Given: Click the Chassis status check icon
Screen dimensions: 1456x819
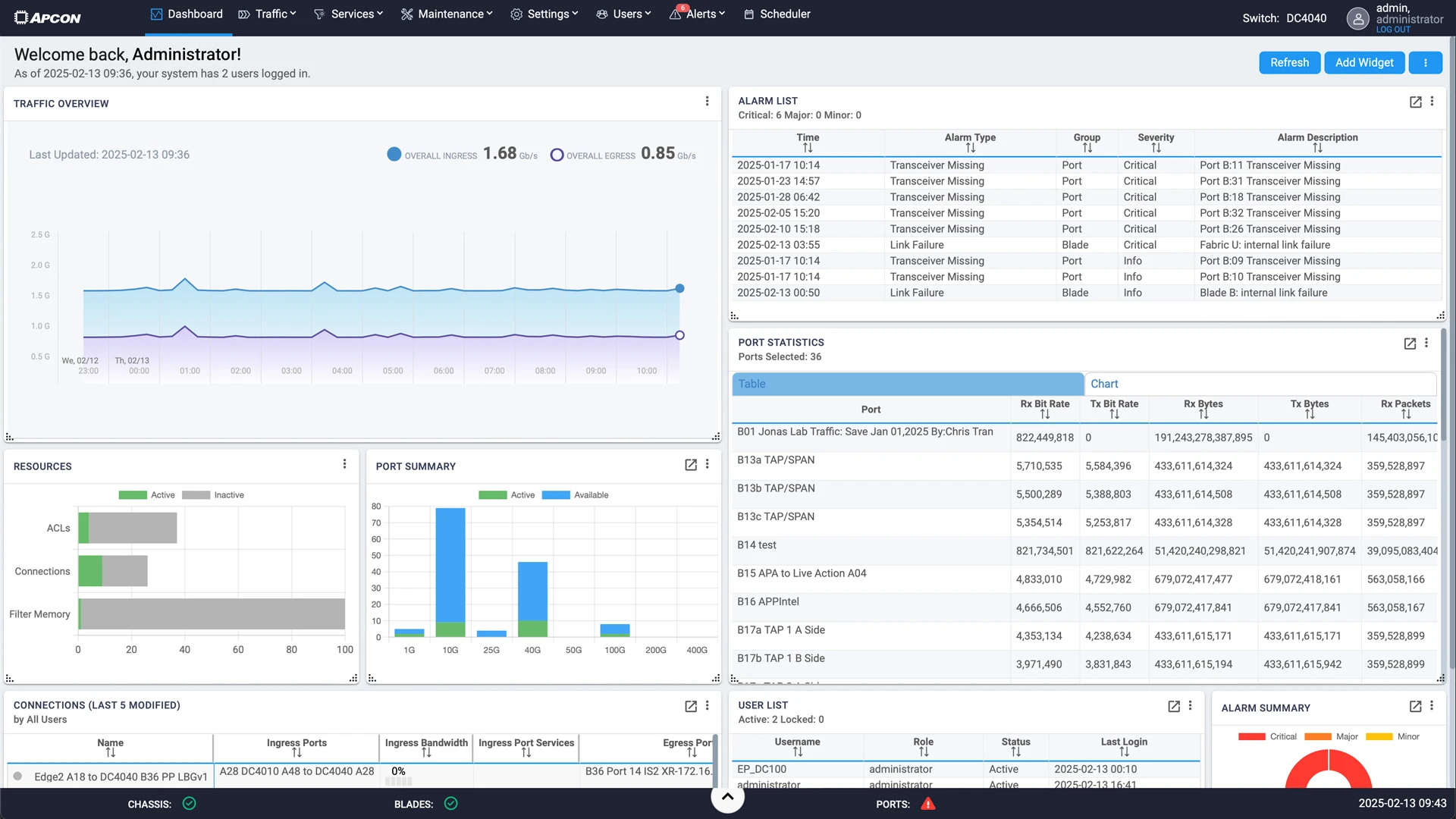Looking at the screenshot, I should pos(189,804).
